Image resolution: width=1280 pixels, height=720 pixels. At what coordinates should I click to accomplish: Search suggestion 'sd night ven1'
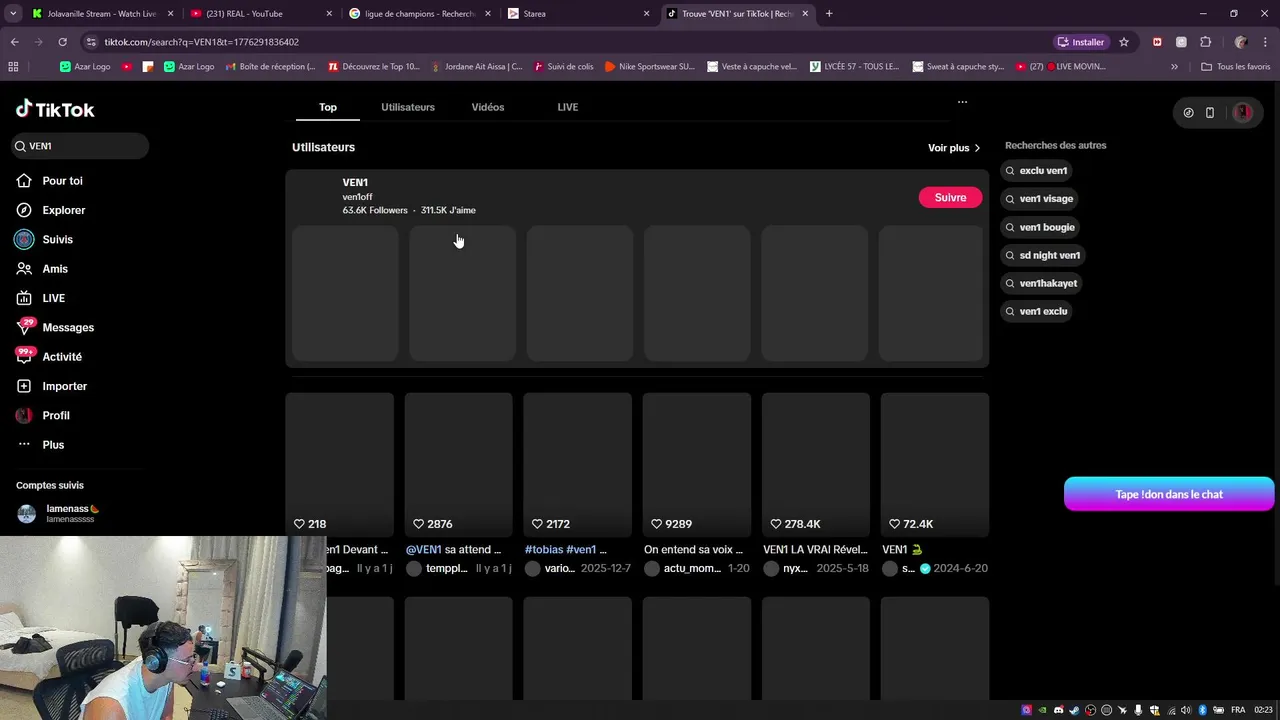(x=1043, y=255)
